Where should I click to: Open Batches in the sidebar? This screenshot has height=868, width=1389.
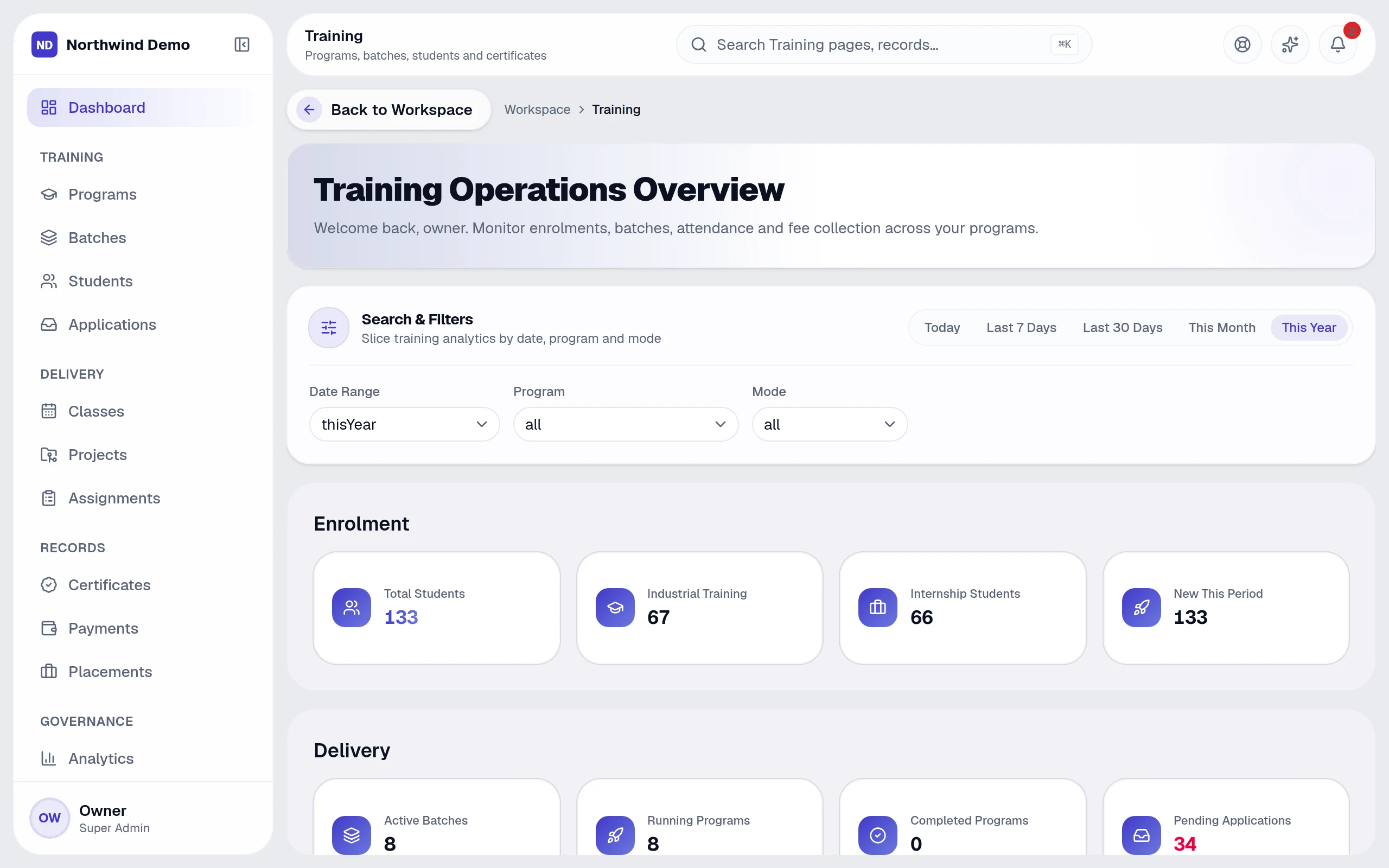[143, 238]
